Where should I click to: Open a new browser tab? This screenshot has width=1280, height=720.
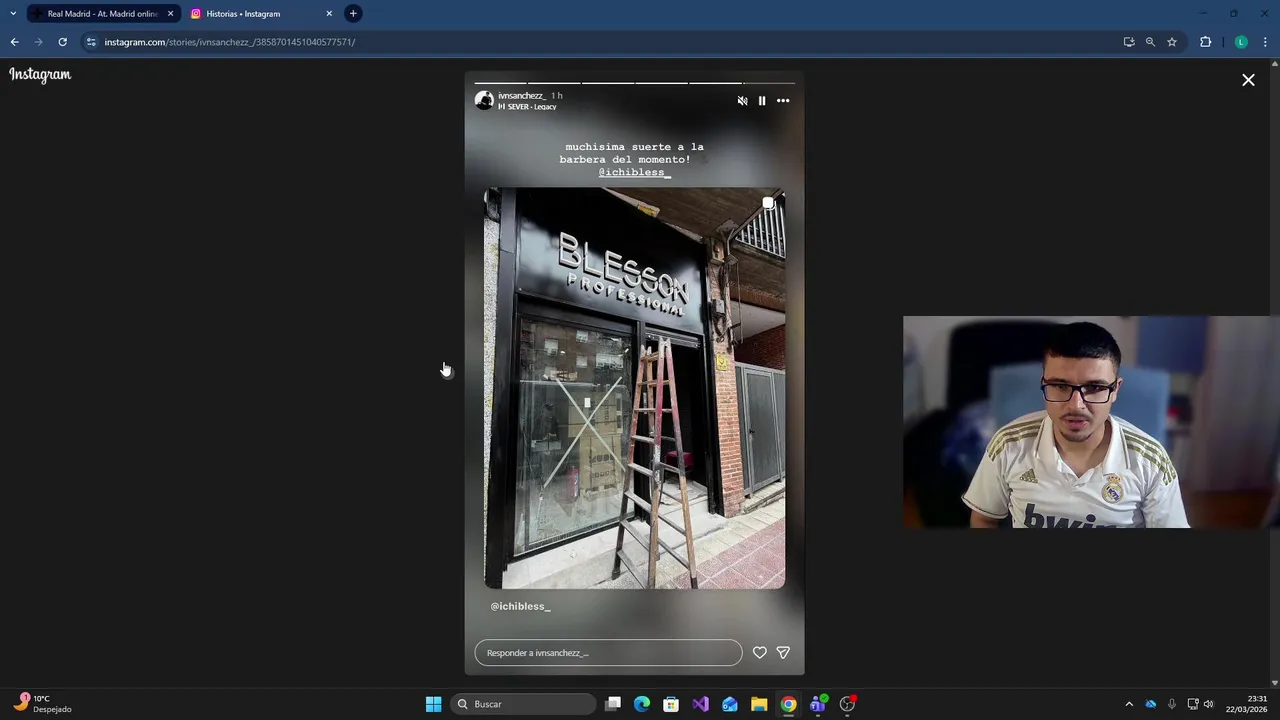(353, 14)
